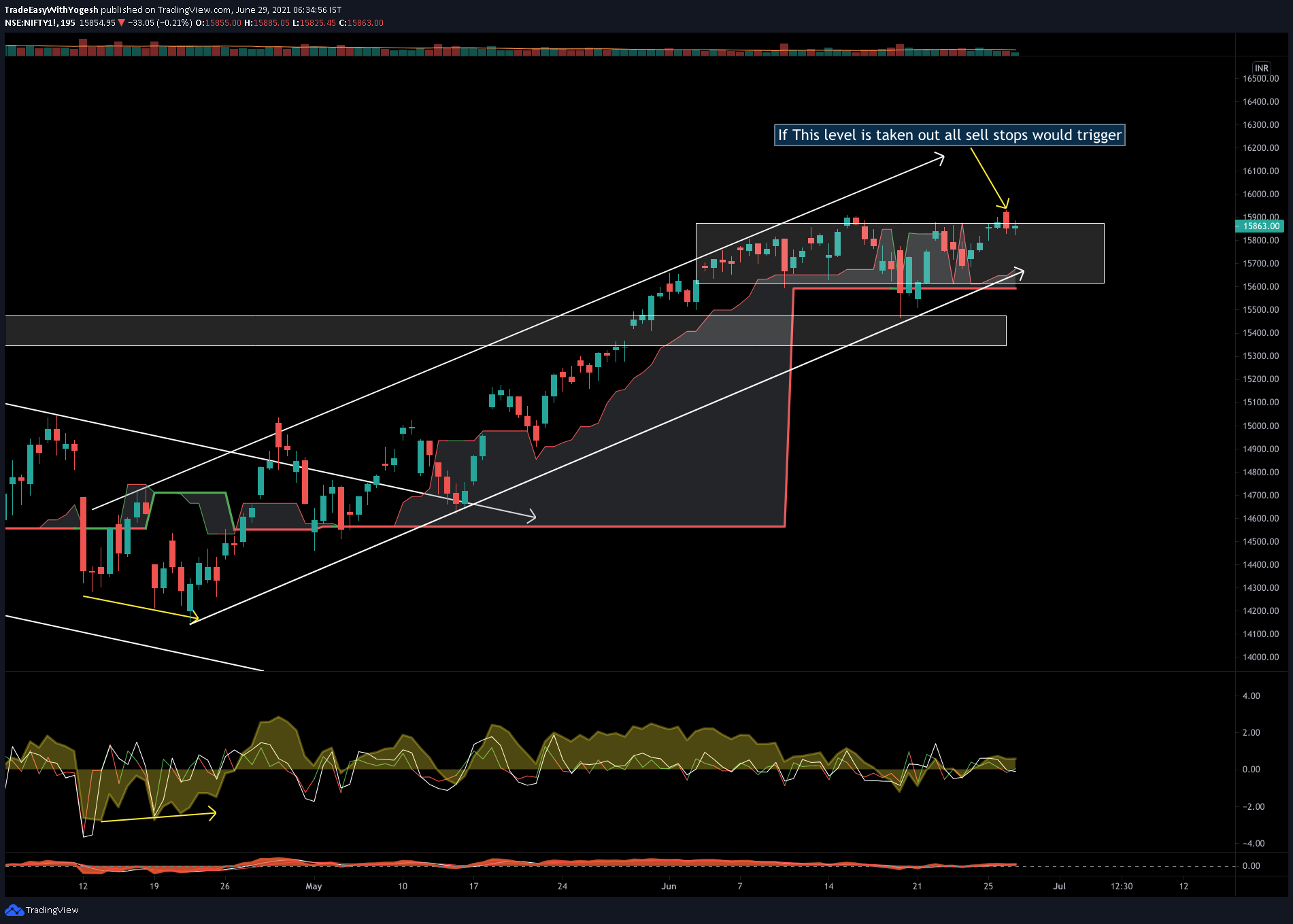Click the Jun label on time axis
This screenshot has height=924, width=1293.
669,886
